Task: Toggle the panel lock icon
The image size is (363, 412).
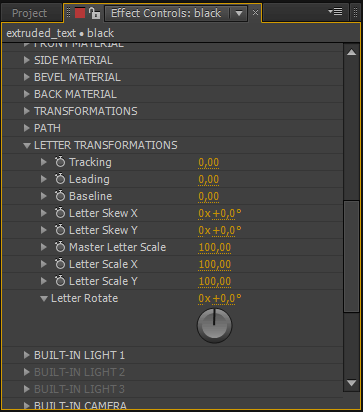Action: click(94, 13)
